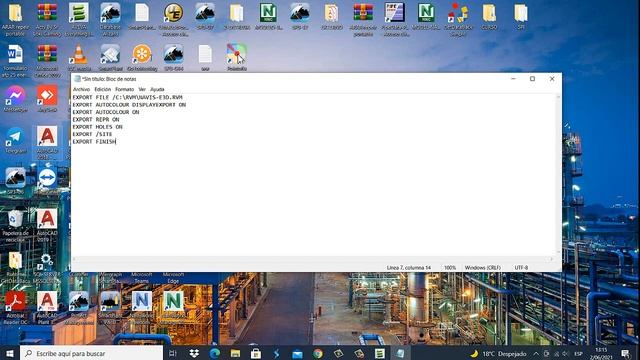640x360 pixels.
Task: Select the gold E application desktop icon
Action: (x=173, y=19)
